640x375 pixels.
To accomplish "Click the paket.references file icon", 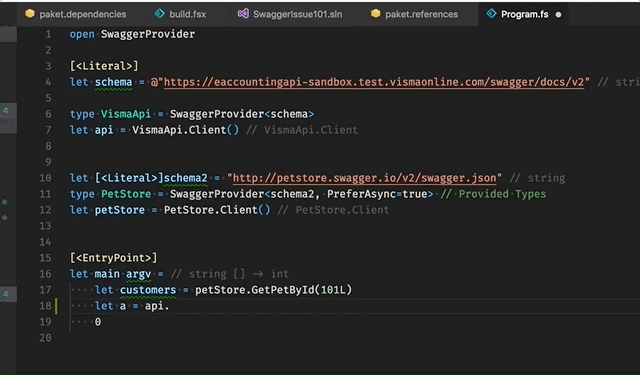I will [376, 14].
